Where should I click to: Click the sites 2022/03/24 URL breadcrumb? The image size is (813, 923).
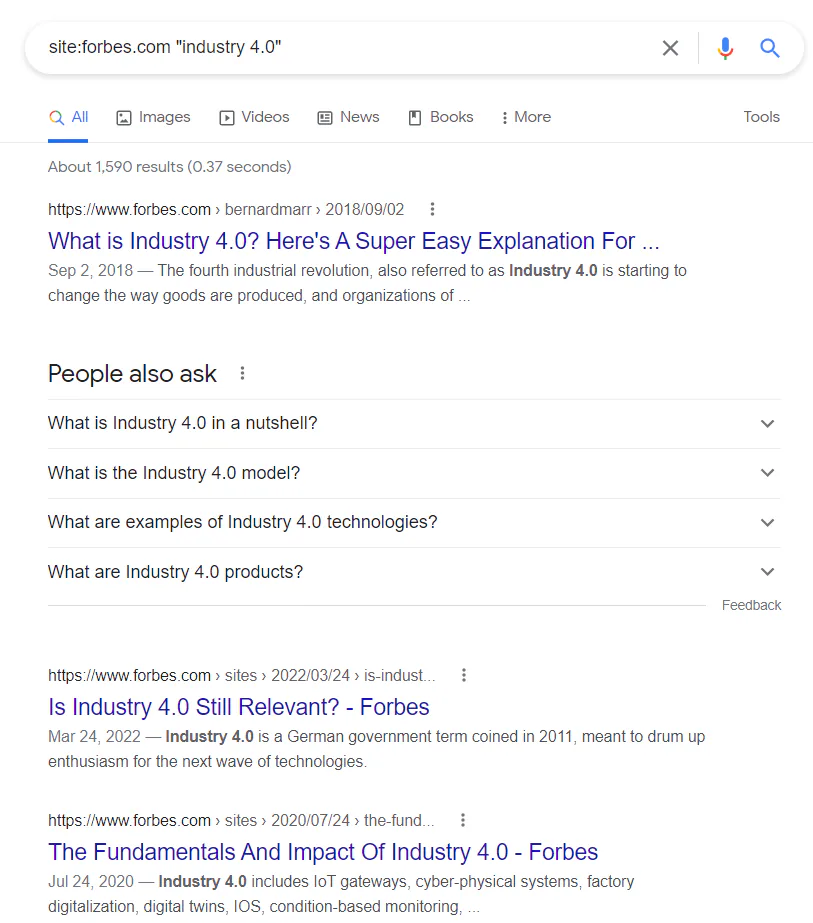(x=241, y=675)
